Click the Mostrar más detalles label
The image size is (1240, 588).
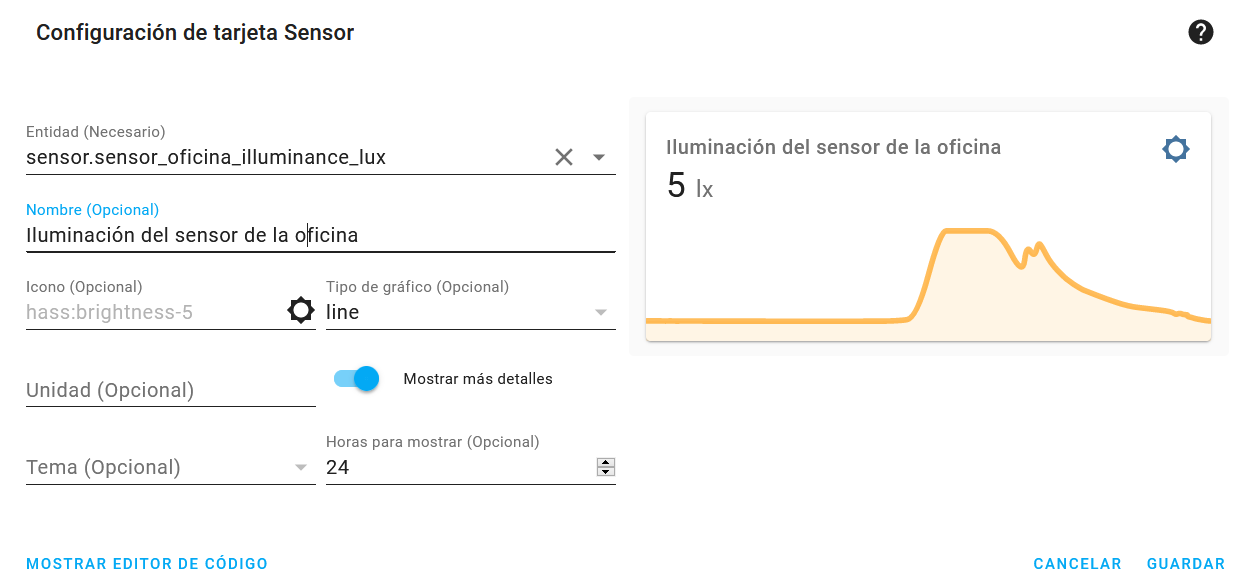478,379
